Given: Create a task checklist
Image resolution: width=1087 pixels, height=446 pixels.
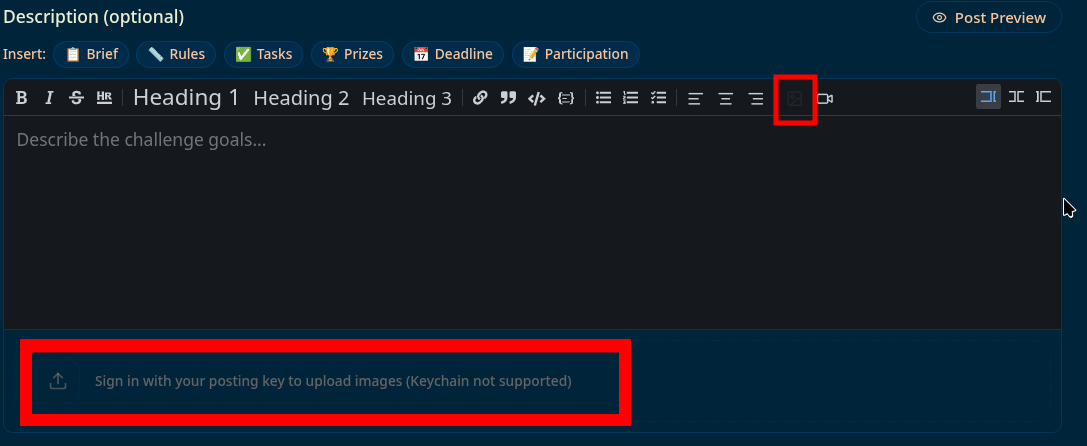Looking at the screenshot, I should pos(658,98).
